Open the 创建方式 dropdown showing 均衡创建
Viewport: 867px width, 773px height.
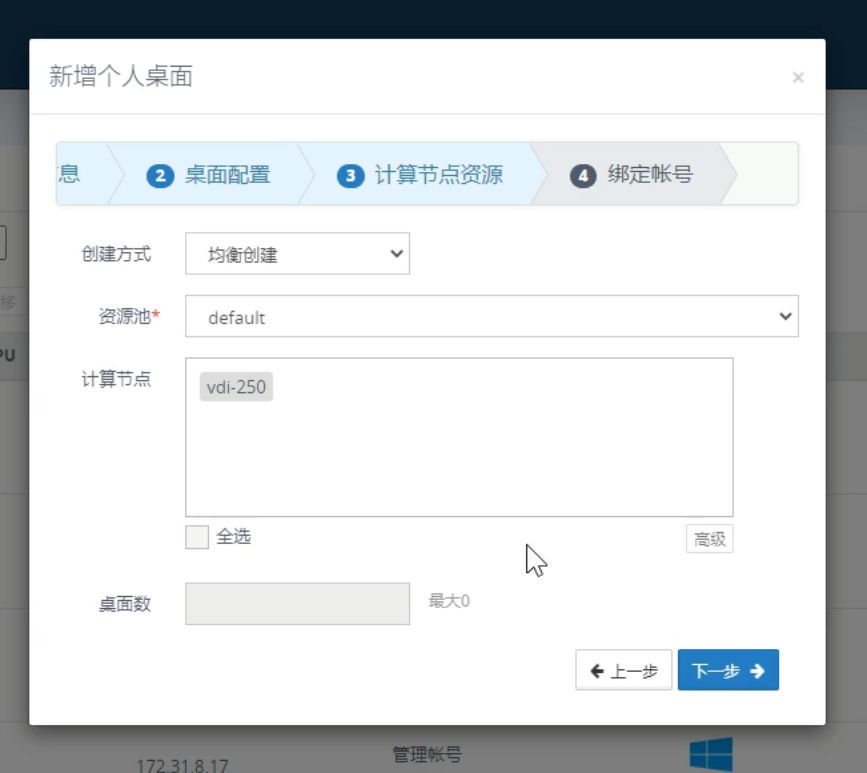pyautogui.click(x=297, y=254)
